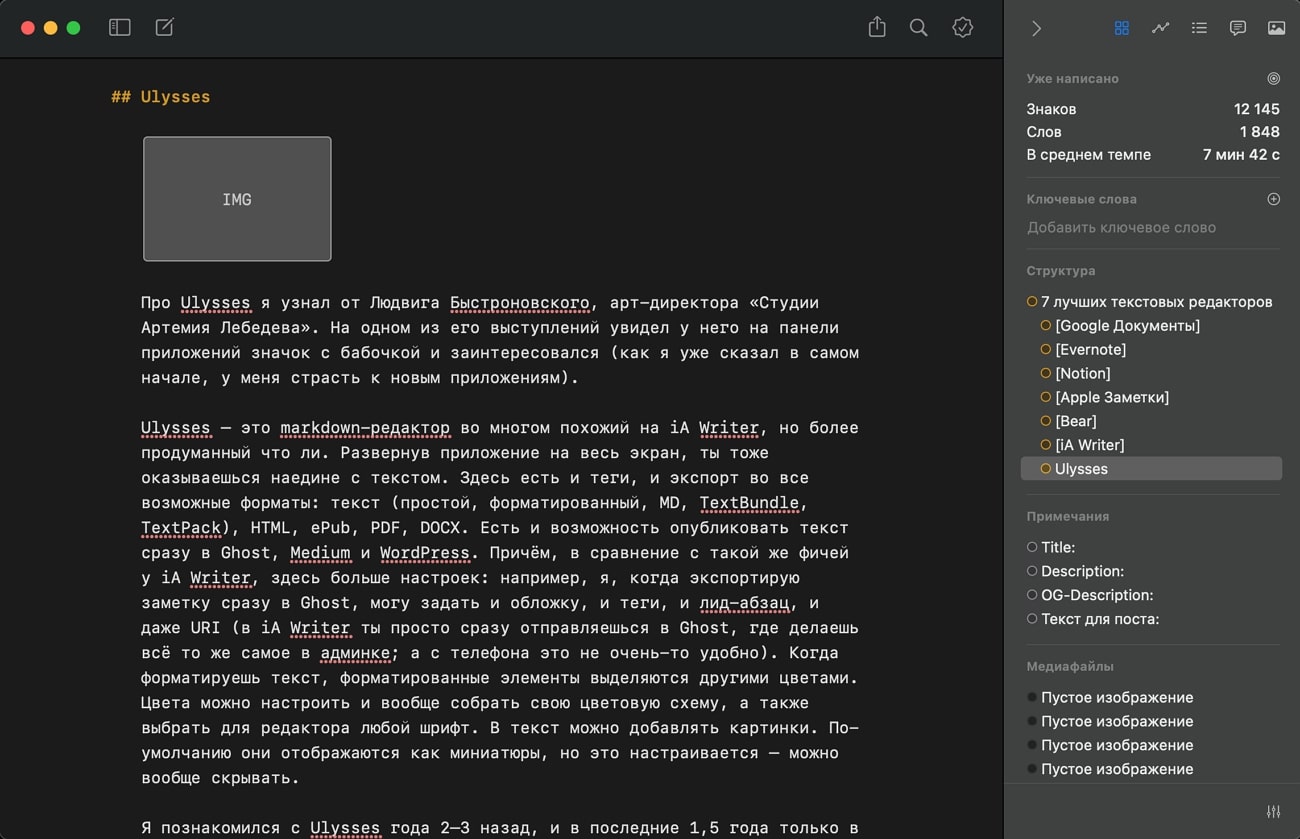
Task: Click the underlined word 'админке' in text
Action: coord(355,652)
